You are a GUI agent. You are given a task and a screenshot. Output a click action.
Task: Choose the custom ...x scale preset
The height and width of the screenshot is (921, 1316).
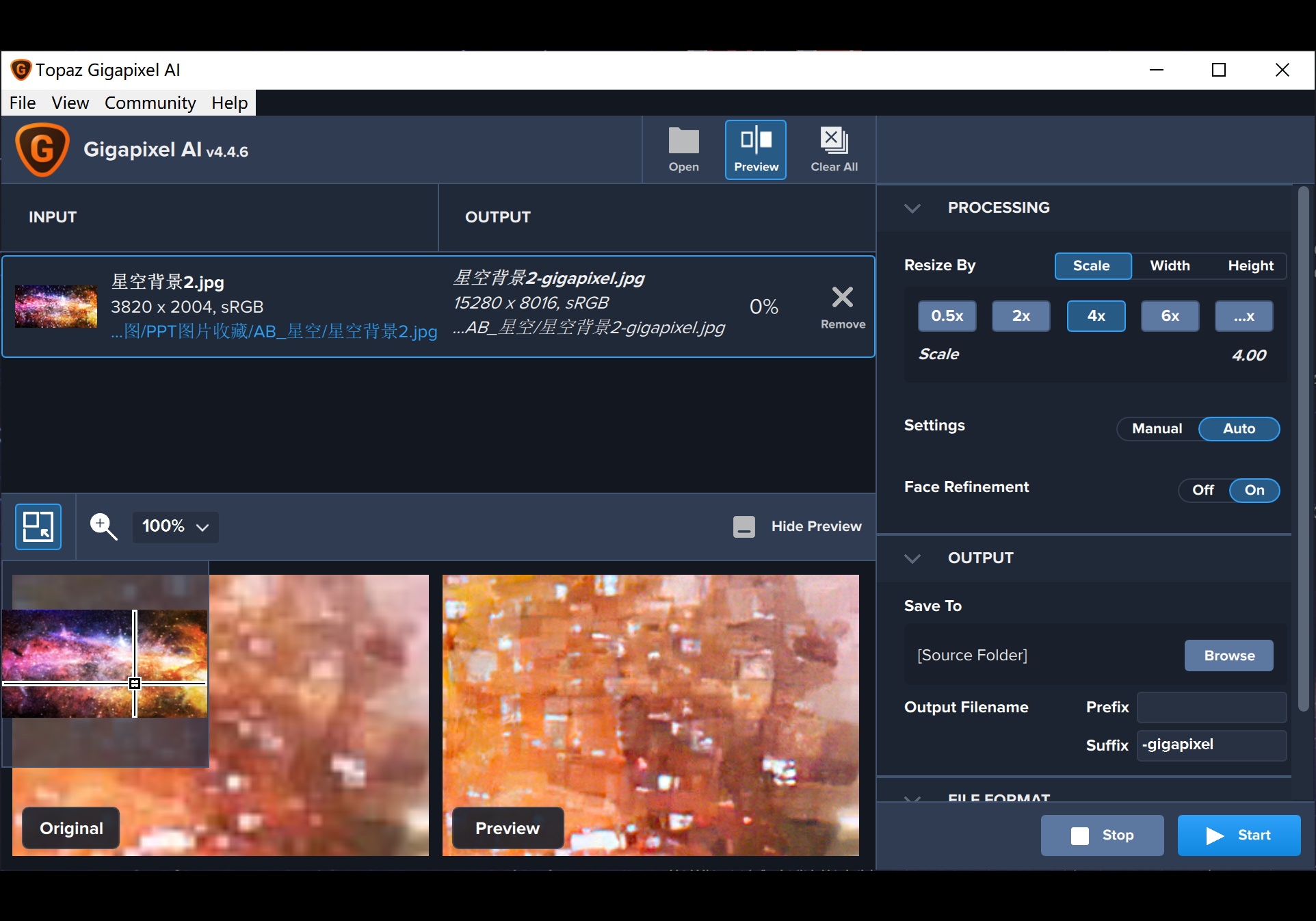[x=1244, y=316]
